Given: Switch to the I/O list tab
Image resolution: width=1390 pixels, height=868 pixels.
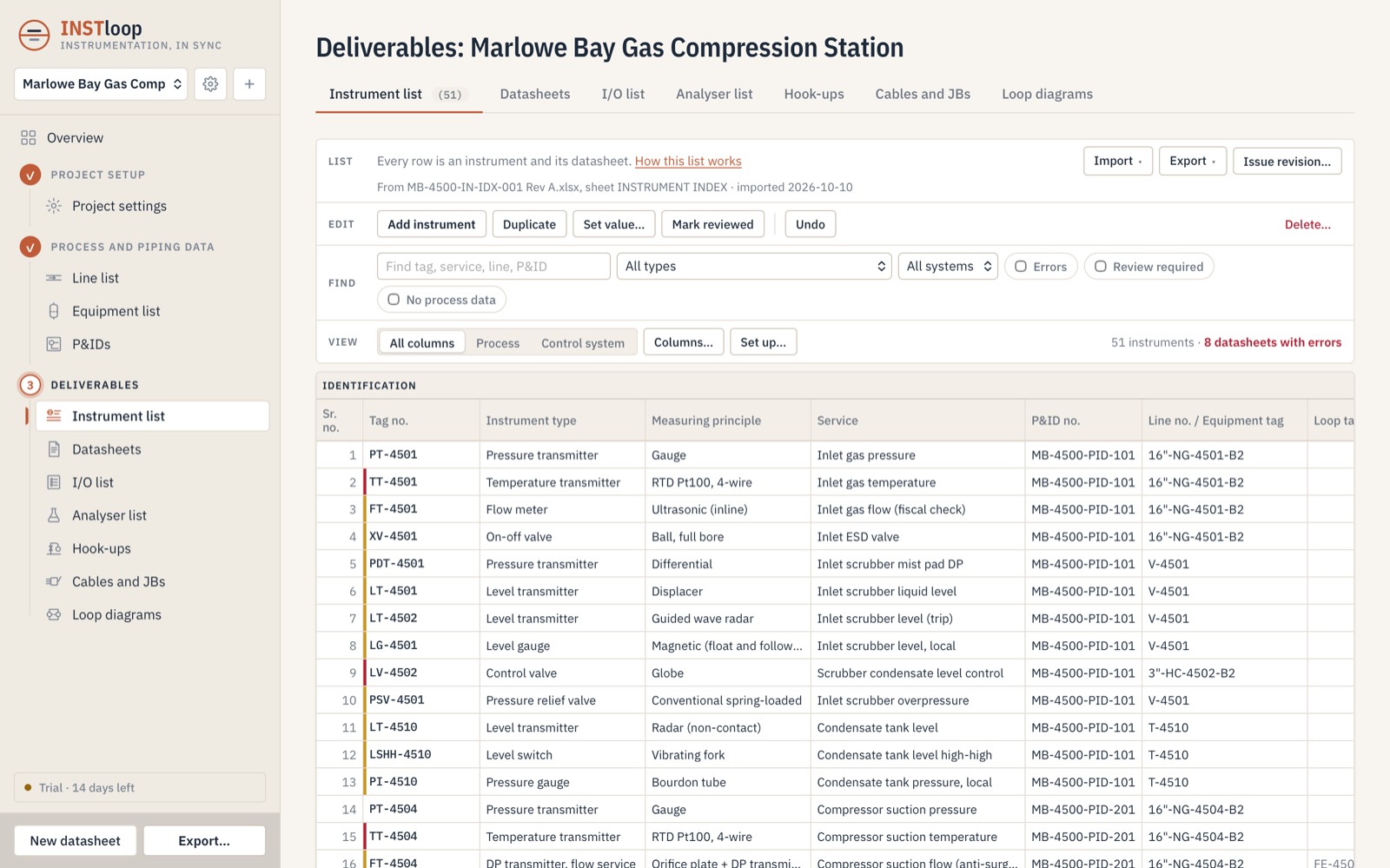Looking at the screenshot, I should [x=623, y=94].
